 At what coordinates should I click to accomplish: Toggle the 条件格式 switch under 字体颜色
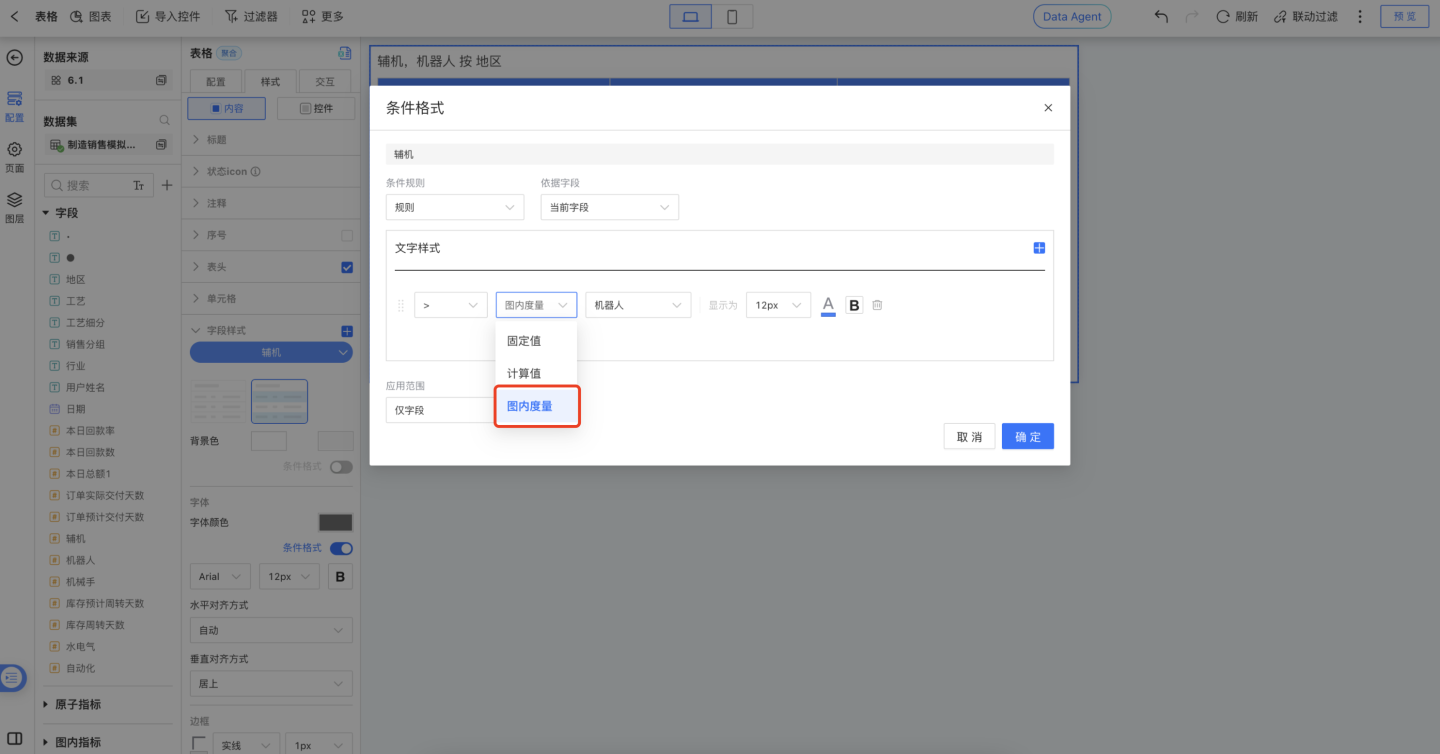point(341,548)
